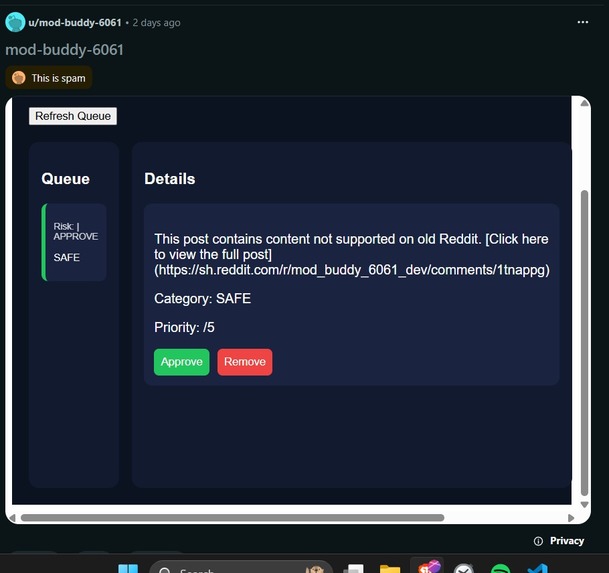Viewport: 609px width, 573px height.
Task: Click the Details panel heading
Action: [170, 179]
